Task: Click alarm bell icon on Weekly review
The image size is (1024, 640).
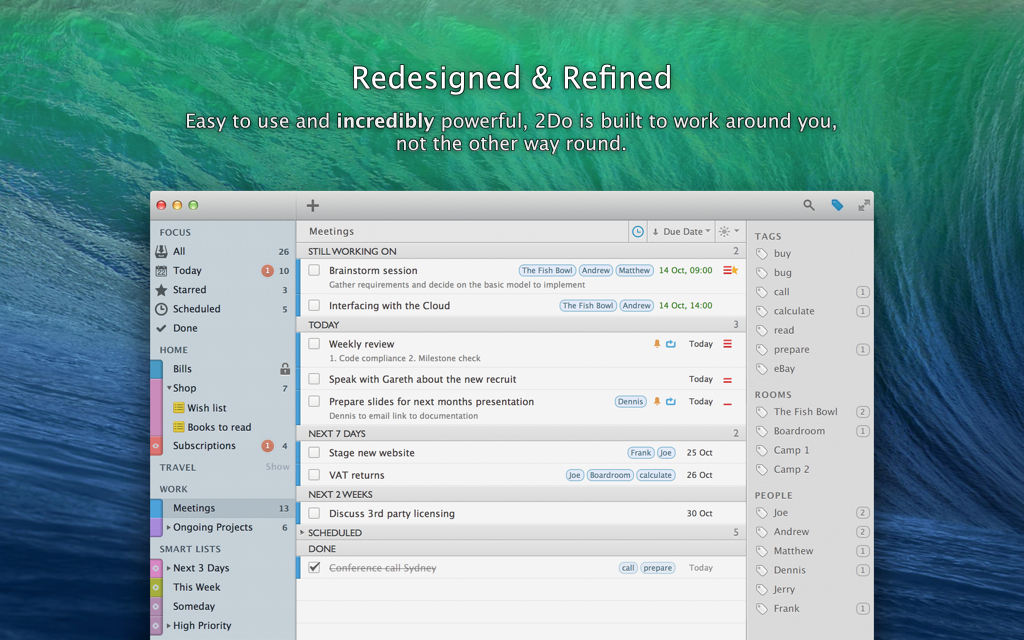Action: (657, 344)
